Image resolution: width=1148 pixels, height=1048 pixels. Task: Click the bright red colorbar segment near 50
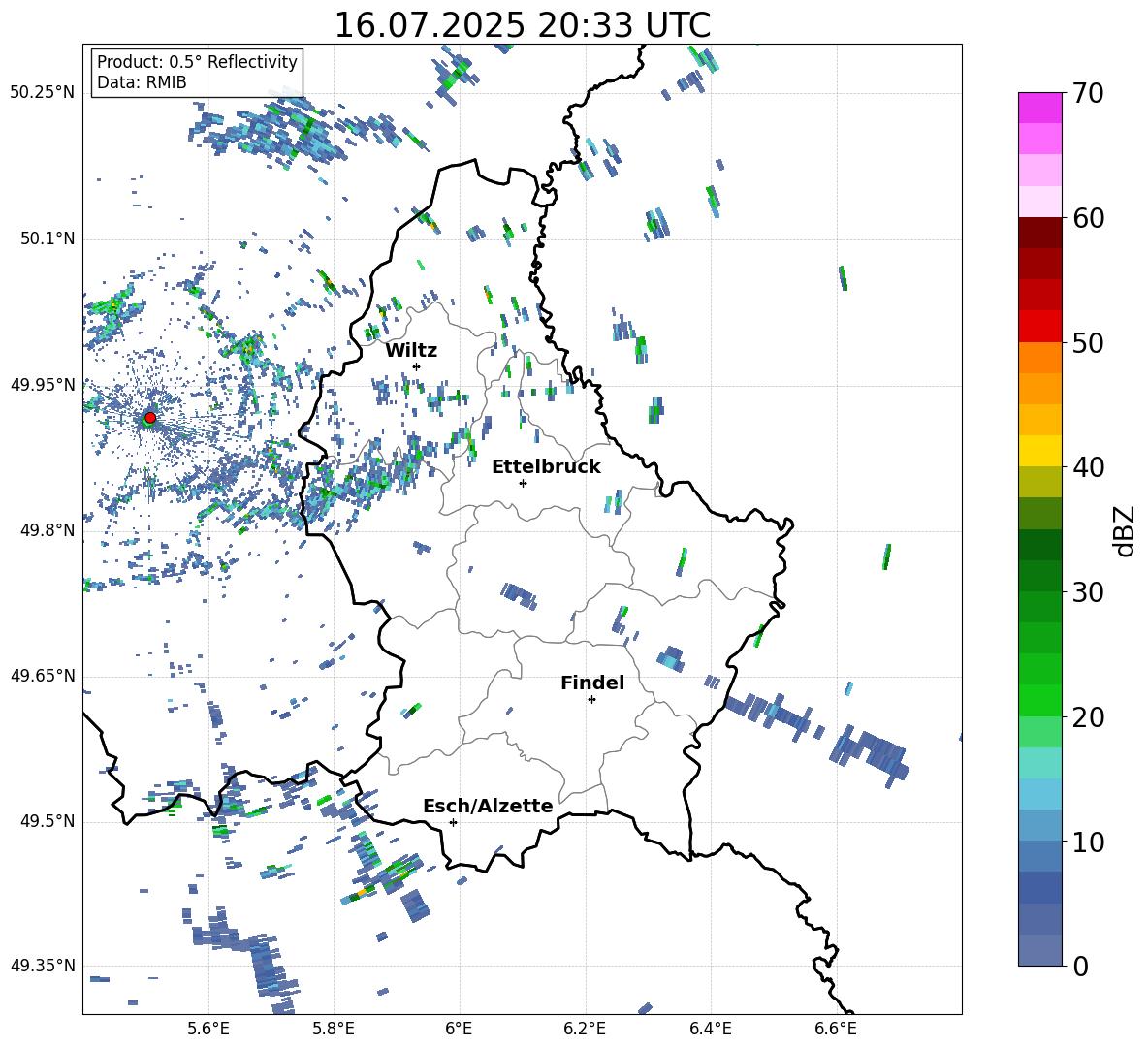[1039, 327]
